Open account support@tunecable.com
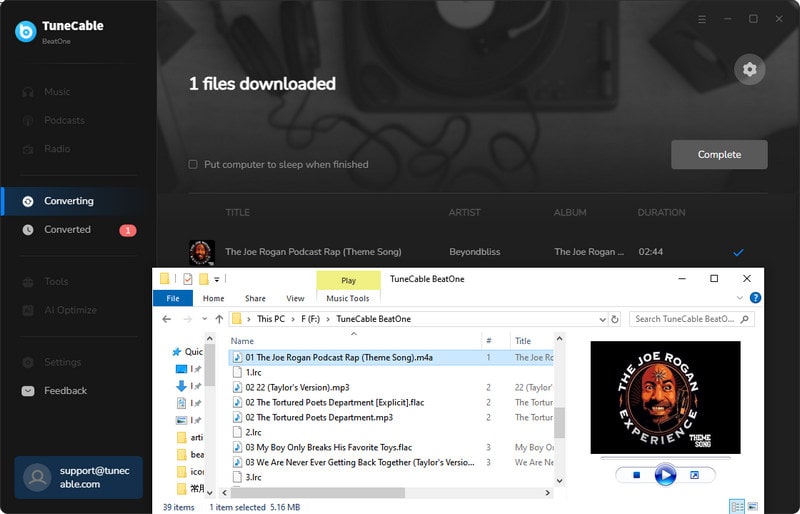800x514 pixels. point(79,477)
